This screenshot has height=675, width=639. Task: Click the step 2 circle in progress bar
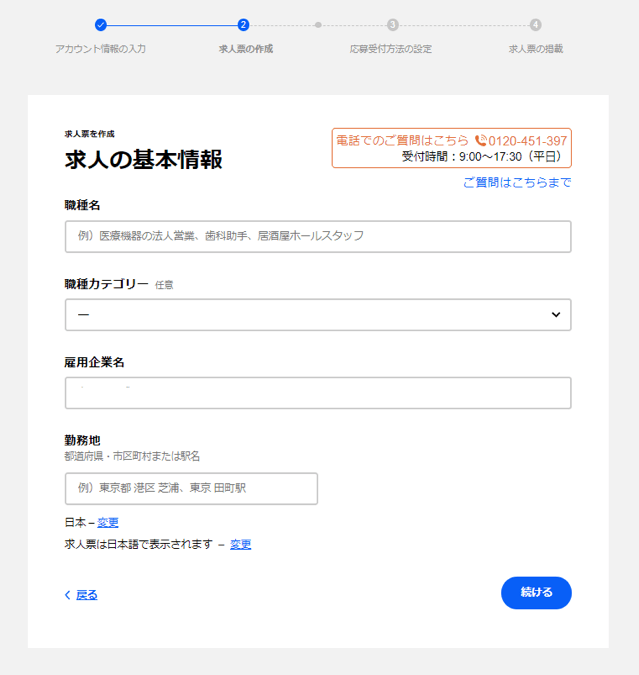coord(244,25)
